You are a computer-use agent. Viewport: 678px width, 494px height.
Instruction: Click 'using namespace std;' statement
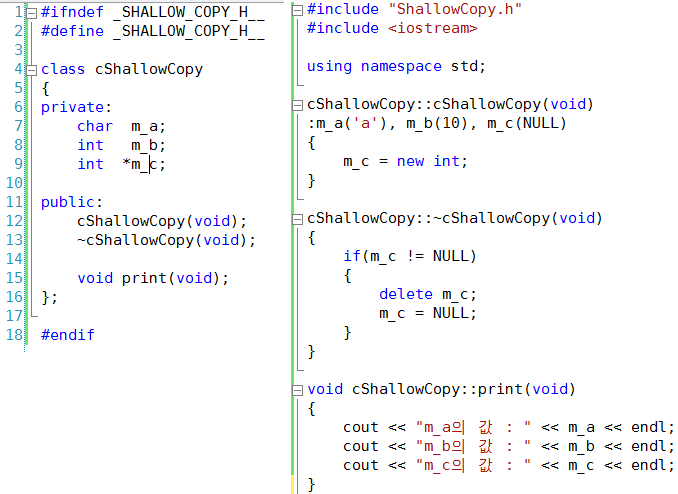pyautogui.click(x=396, y=66)
